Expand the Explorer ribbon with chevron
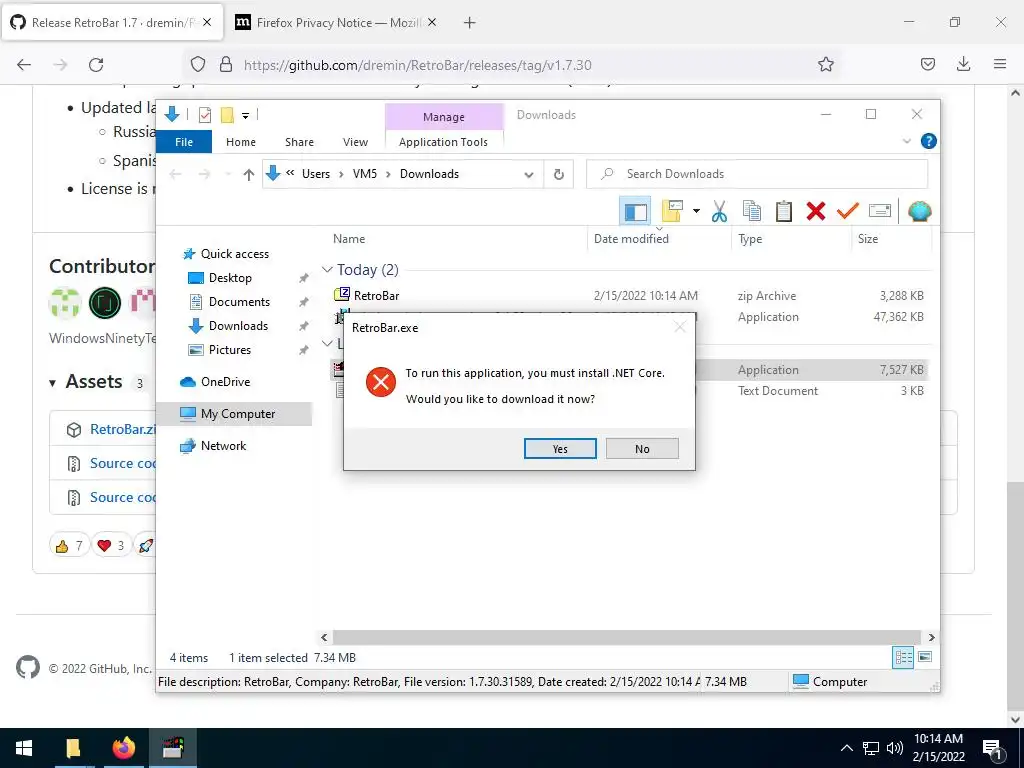The height and width of the screenshot is (768, 1024). point(906,141)
